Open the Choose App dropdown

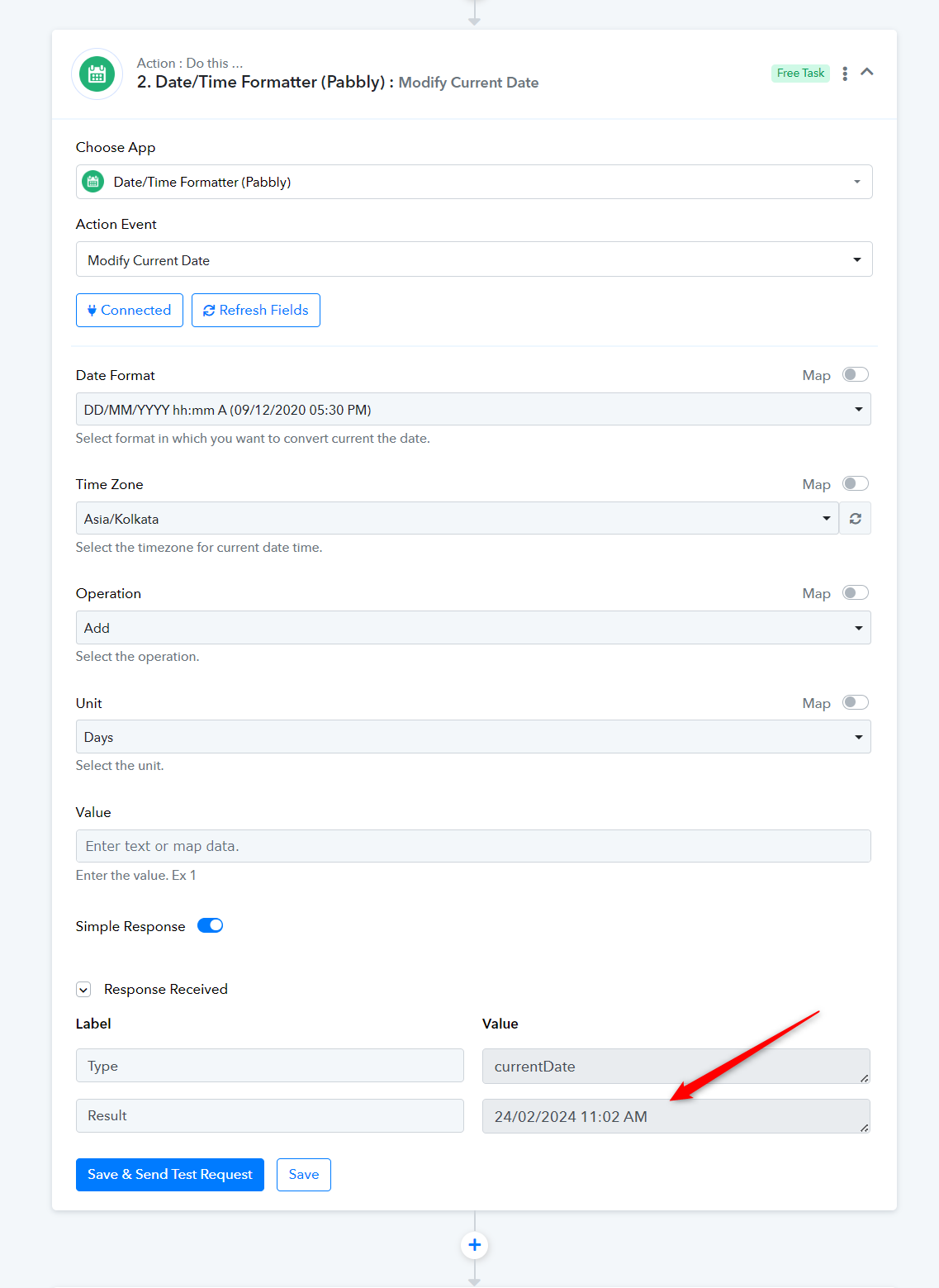click(x=474, y=182)
